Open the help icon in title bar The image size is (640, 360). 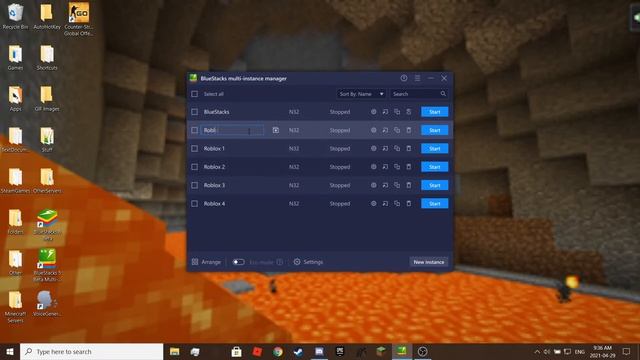[404, 78]
